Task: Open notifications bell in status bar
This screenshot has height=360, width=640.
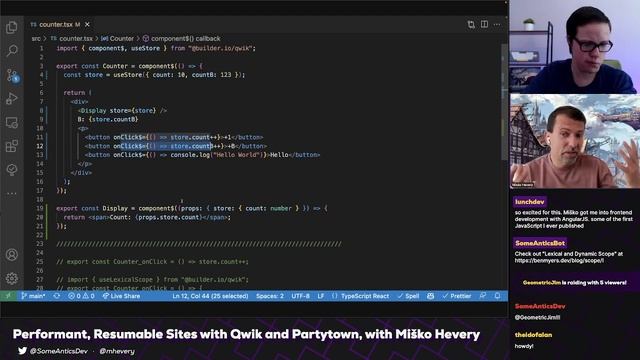Action: coord(497,296)
